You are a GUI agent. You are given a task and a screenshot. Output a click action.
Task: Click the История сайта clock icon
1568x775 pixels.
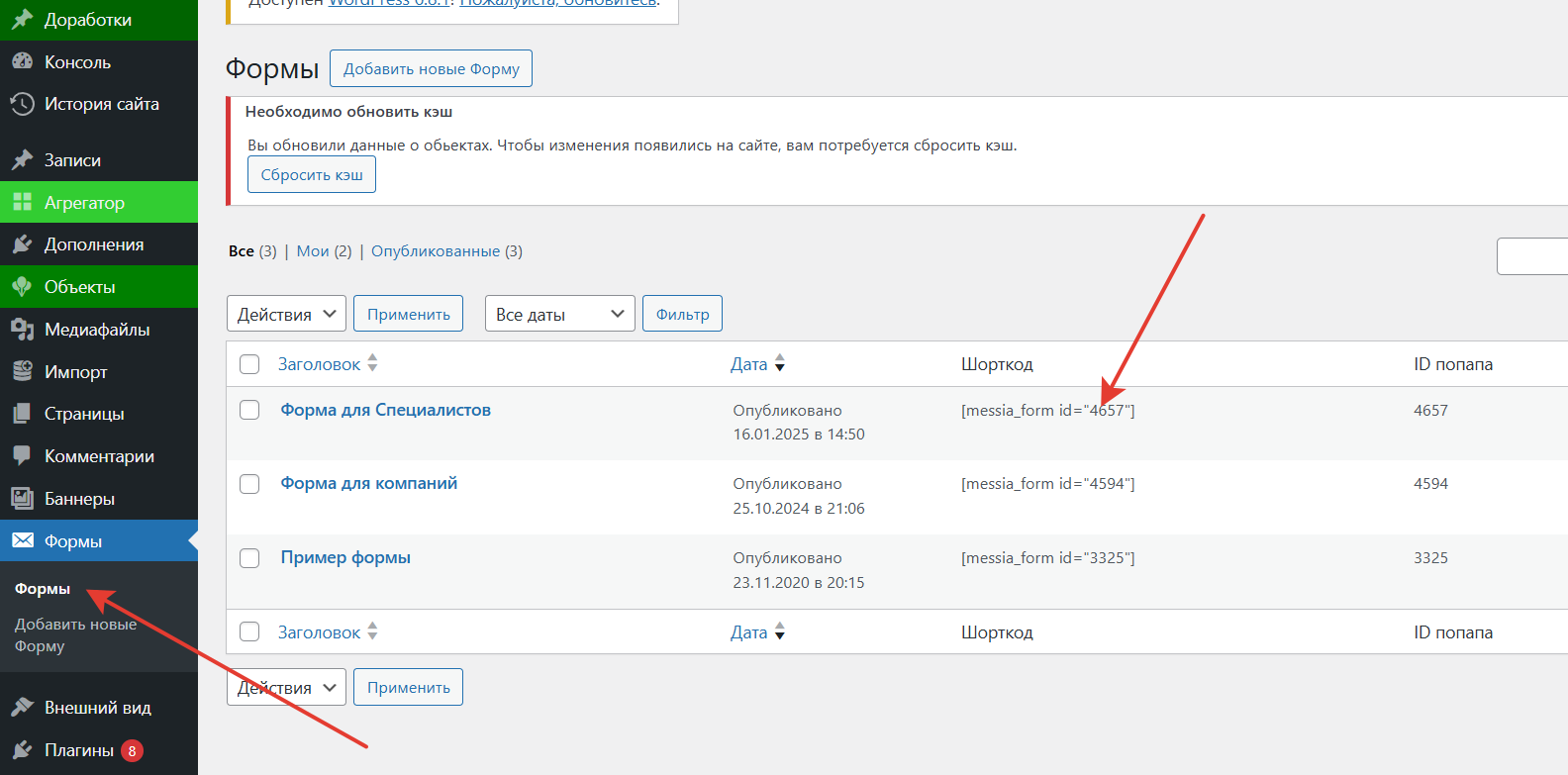tap(22, 104)
